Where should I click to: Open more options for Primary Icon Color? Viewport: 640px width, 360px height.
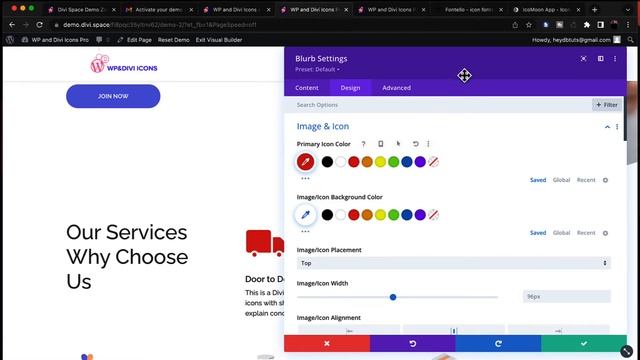click(428, 144)
